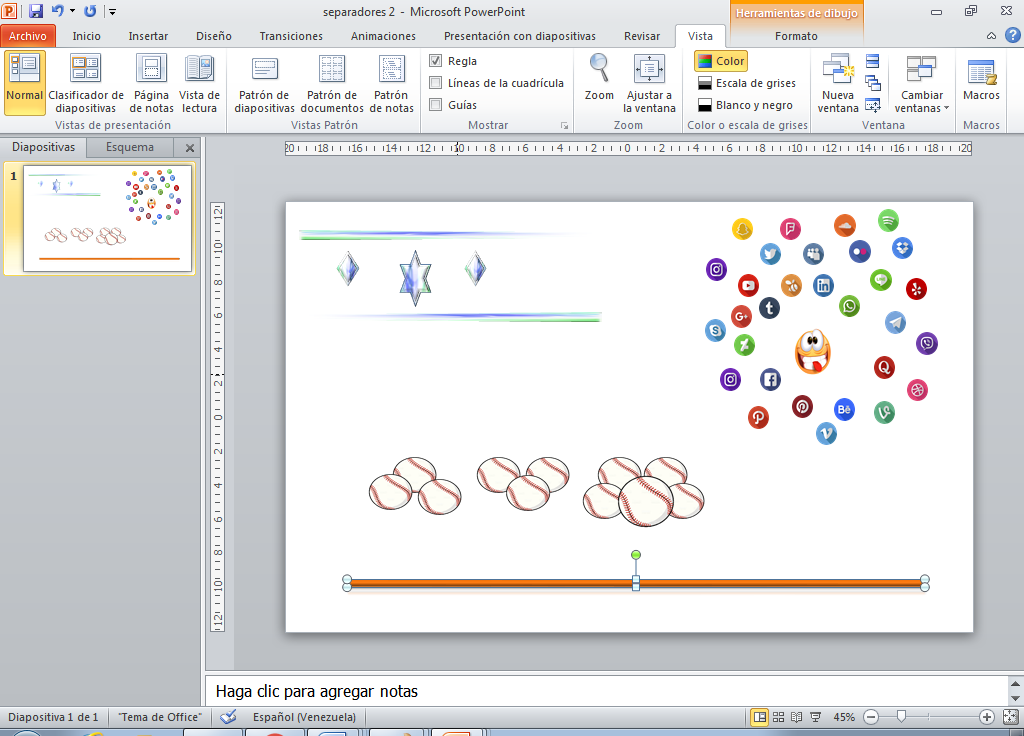Open Mostrar dialog launcher
Viewport: 1024px width, 736px height.
pos(564,125)
